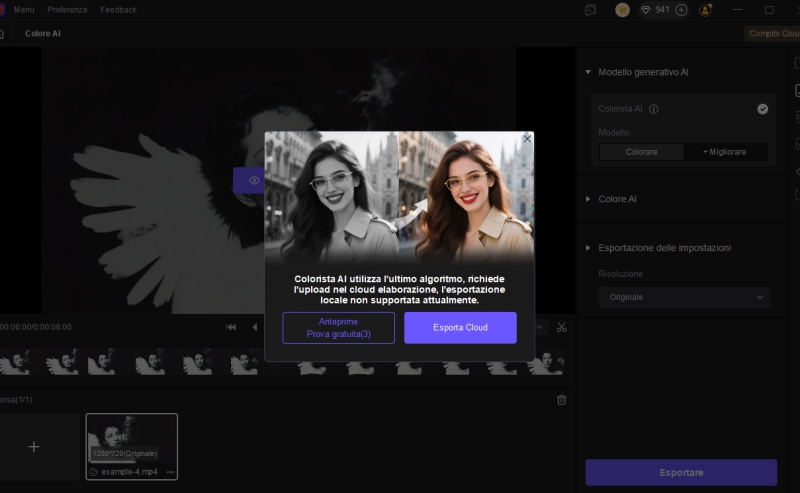The width and height of the screenshot is (800, 493).
Task: Click Anteprime Prova gratuita button
Action: (x=338, y=328)
